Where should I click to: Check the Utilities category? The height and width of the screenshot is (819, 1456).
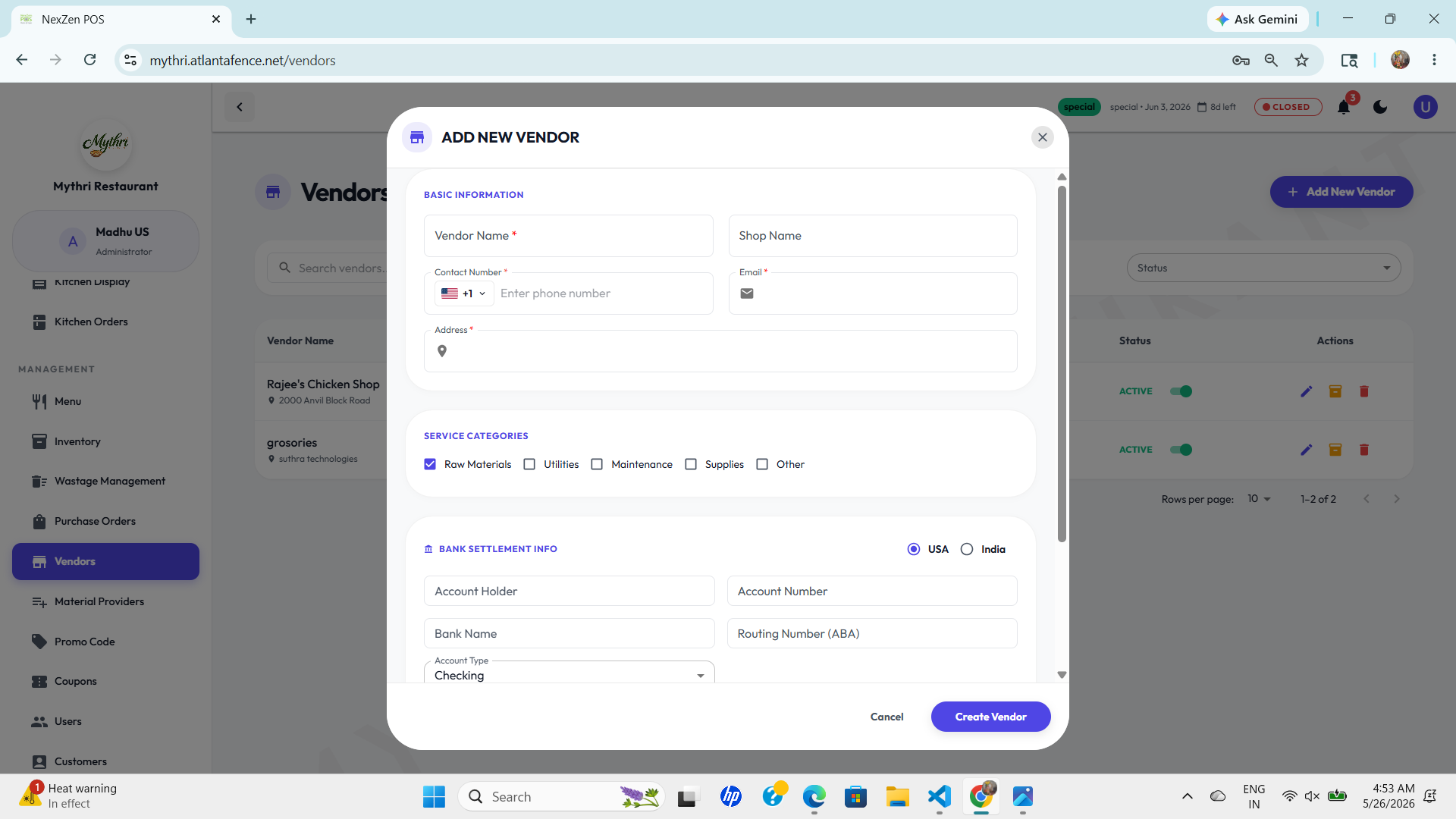pyautogui.click(x=529, y=464)
